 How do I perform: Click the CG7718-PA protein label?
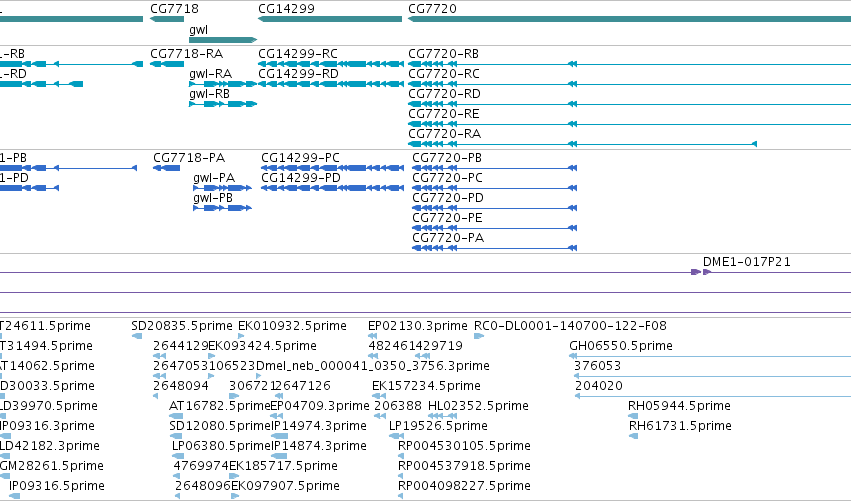click(x=189, y=158)
